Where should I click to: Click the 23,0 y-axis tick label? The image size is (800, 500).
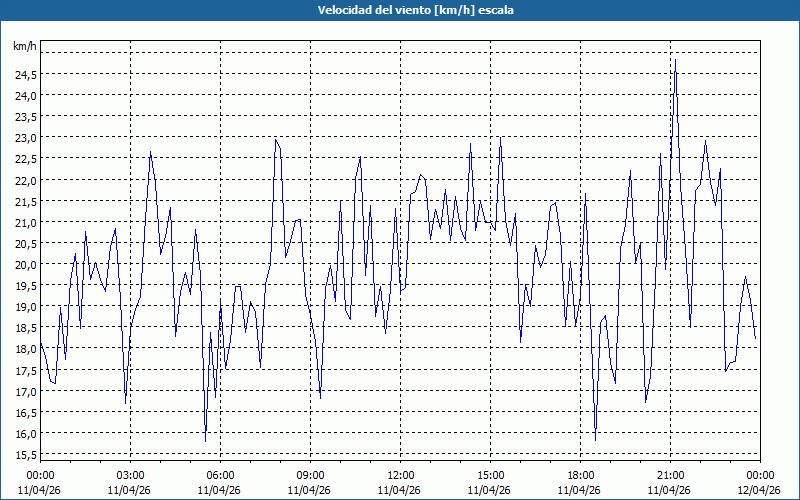25,138
